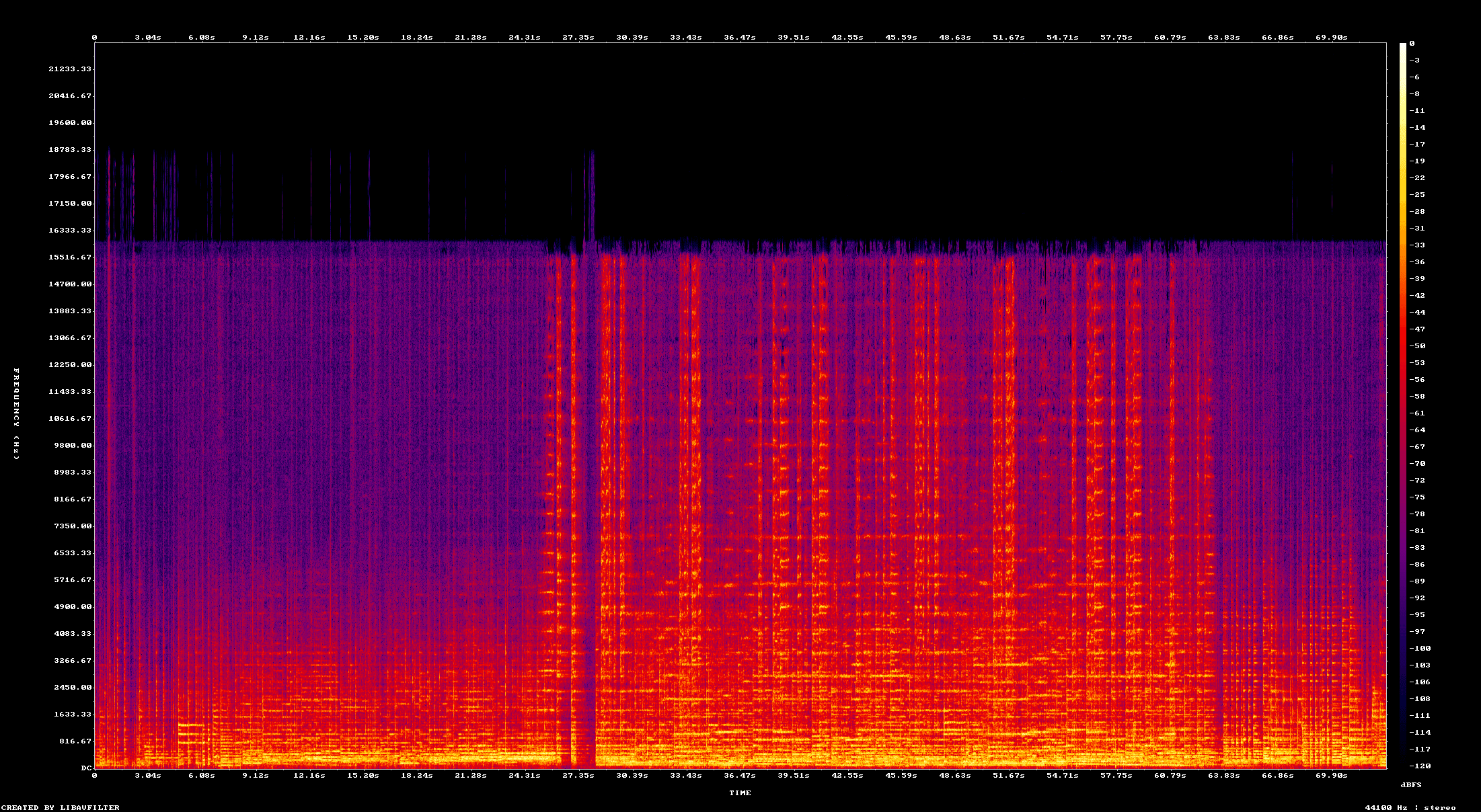Click the TIME axis label
The image size is (1481, 812).
[x=740, y=793]
